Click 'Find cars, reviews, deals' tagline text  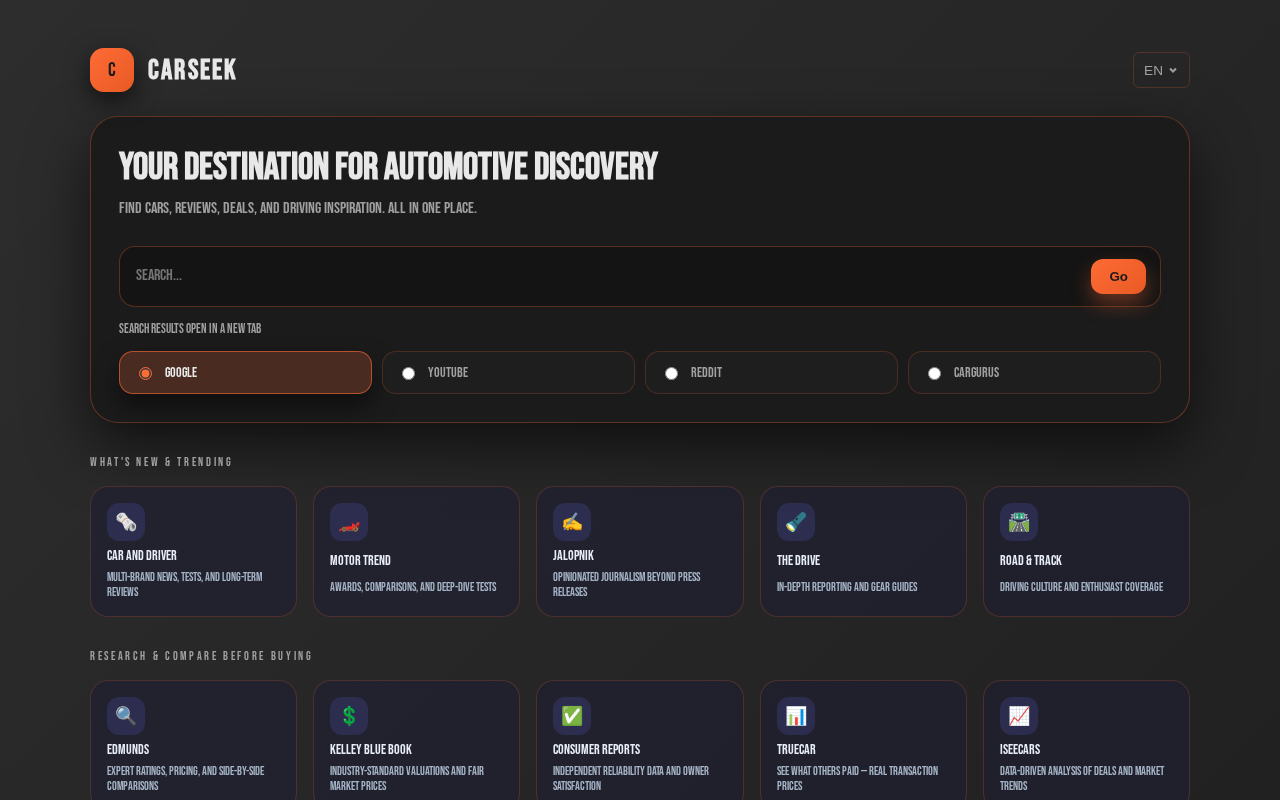click(298, 209)
